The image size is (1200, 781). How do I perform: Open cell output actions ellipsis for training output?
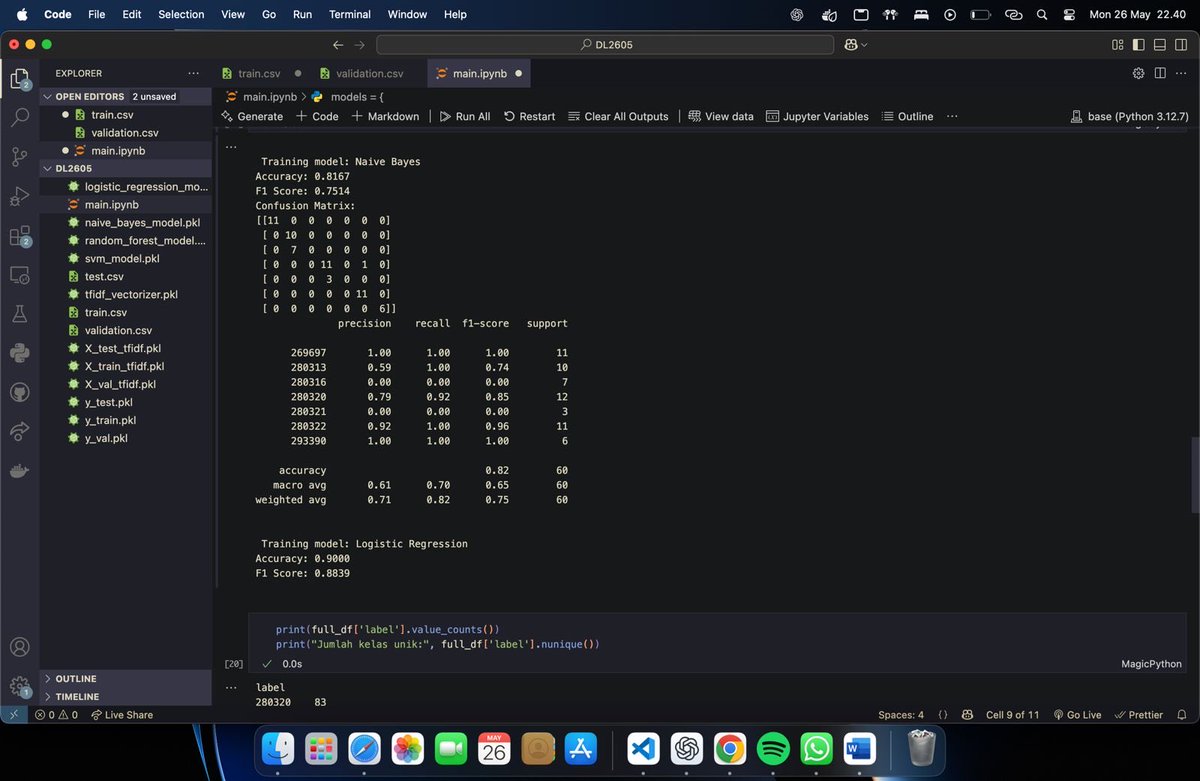(x=232, y=146)
